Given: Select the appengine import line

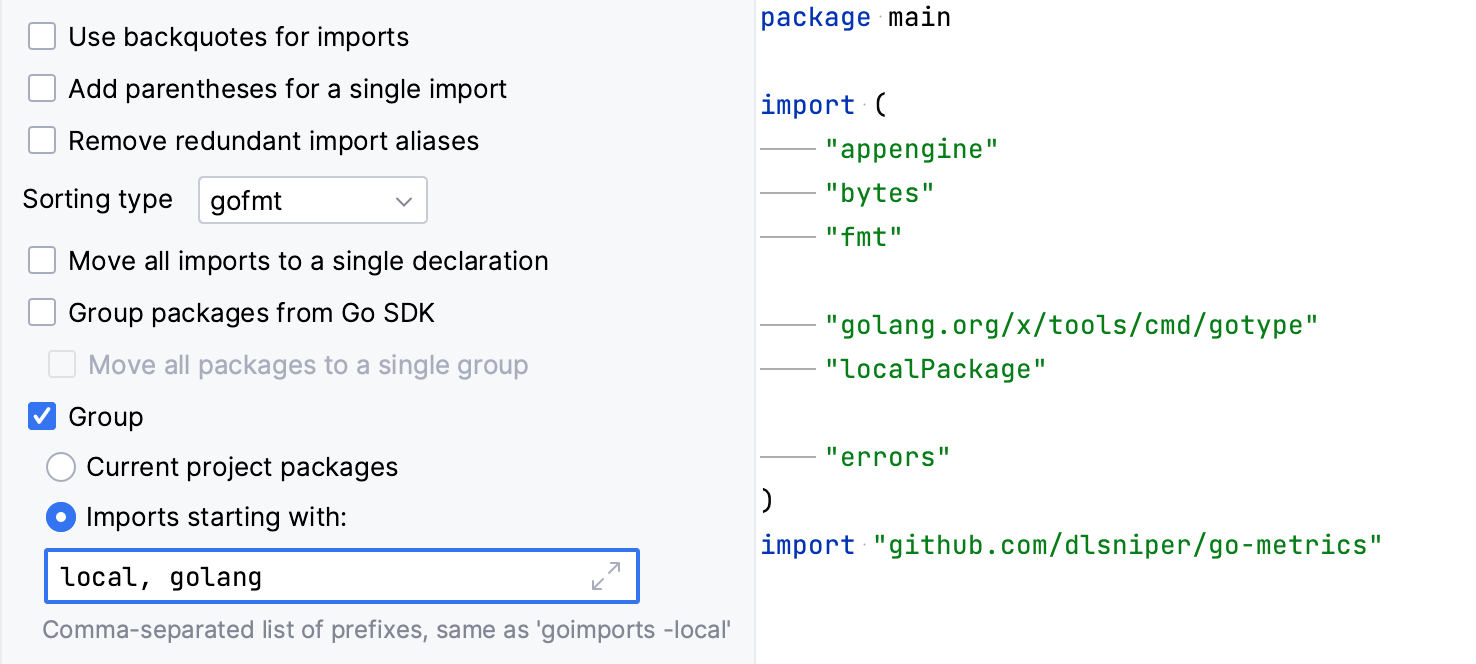Looking at the screenshot, I should pos(914,148).
